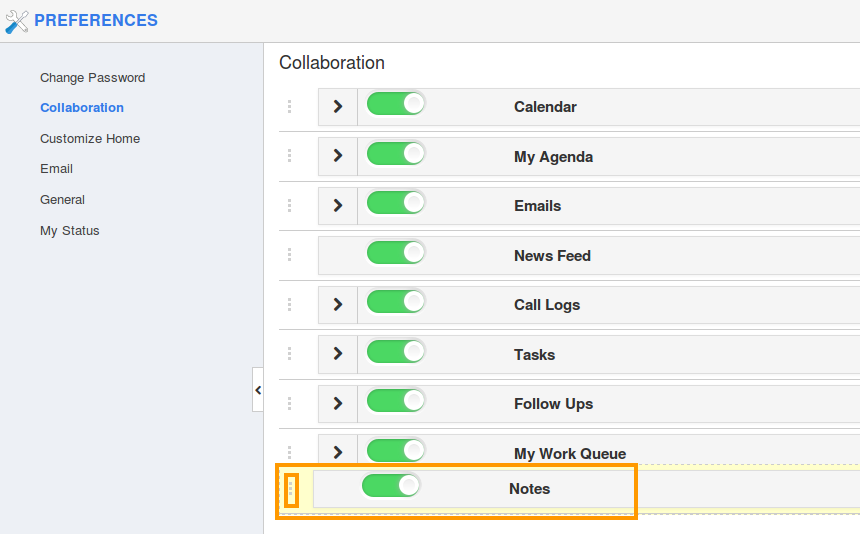Image resolution: width=860 pixels, height=534 pixels.
Task: Click the drag handle beside Follow Ups row
Action: [x=290, y=404]
